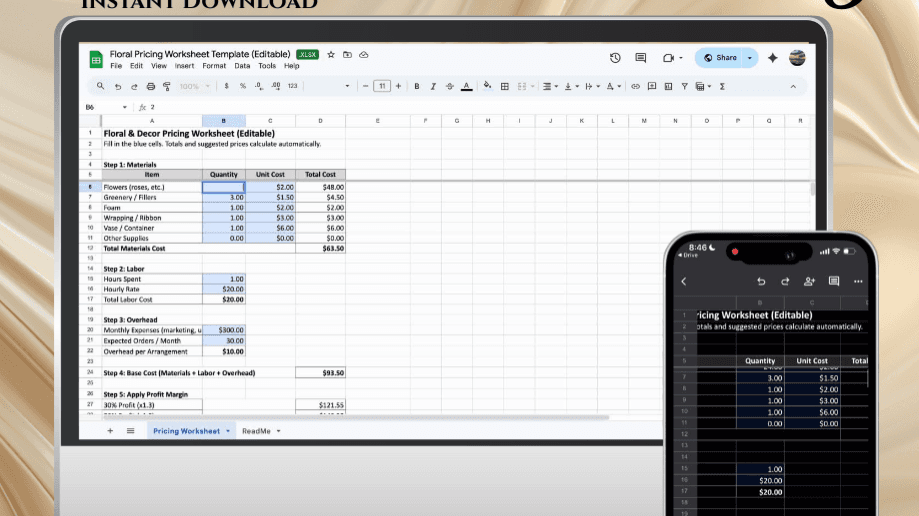Tap the add collaborator icon on phone
Viewport: 919px width, 516px height.
click(x=809, y=281)
